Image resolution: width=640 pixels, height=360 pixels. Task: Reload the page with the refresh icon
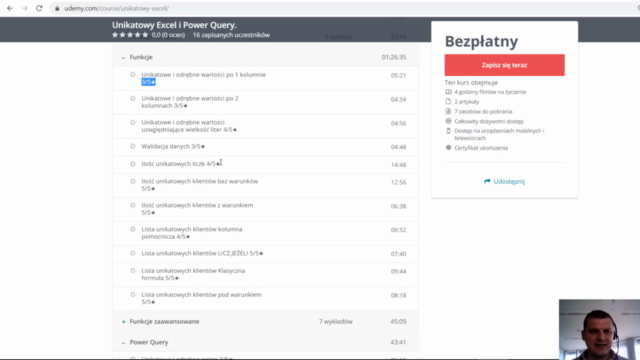click(x=39, y=8)
